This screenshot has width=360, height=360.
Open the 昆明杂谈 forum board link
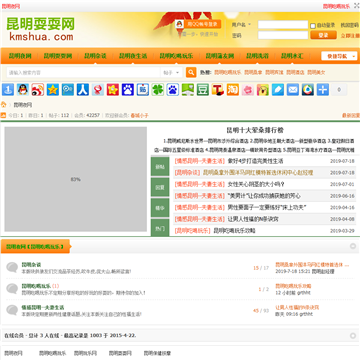coord(31,264)
